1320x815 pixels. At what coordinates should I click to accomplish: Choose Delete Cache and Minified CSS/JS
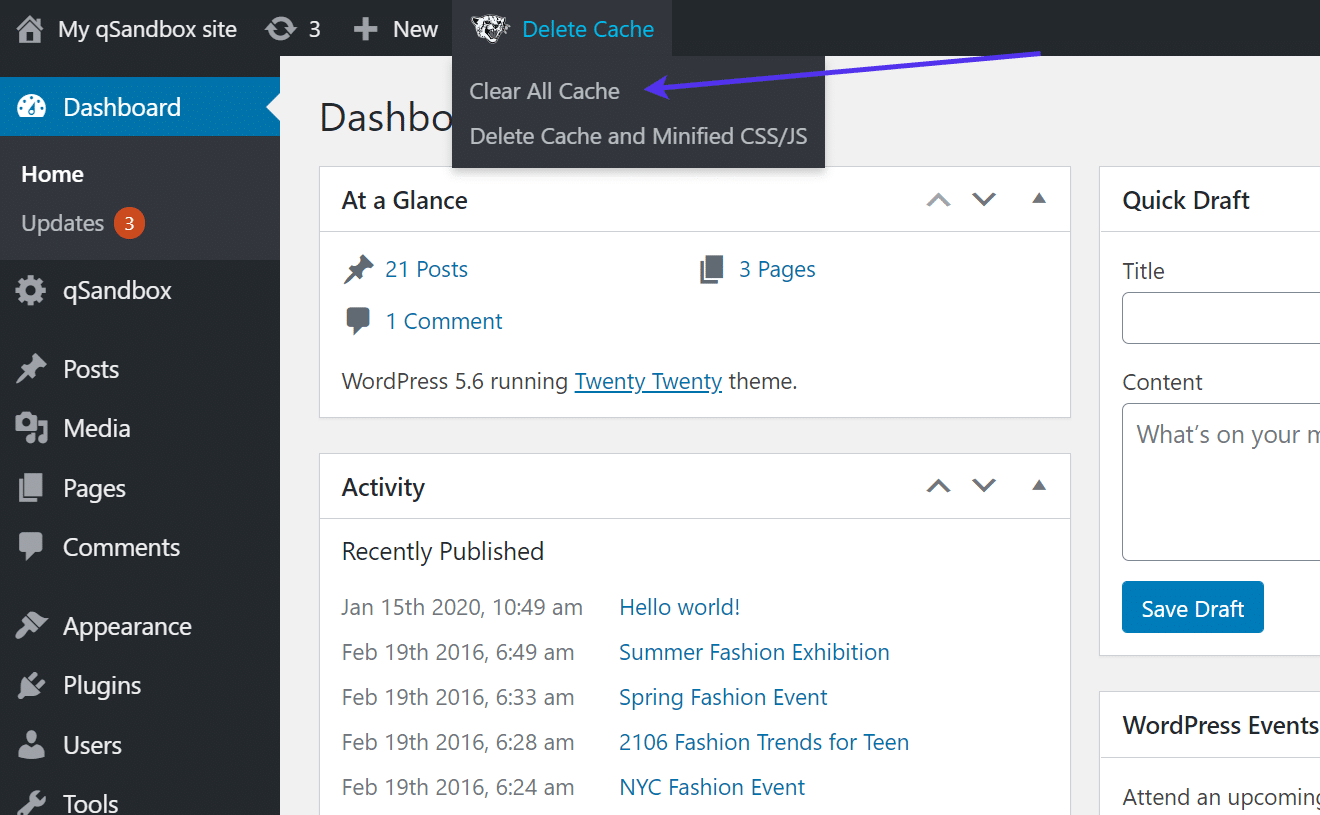pos(638,136)
